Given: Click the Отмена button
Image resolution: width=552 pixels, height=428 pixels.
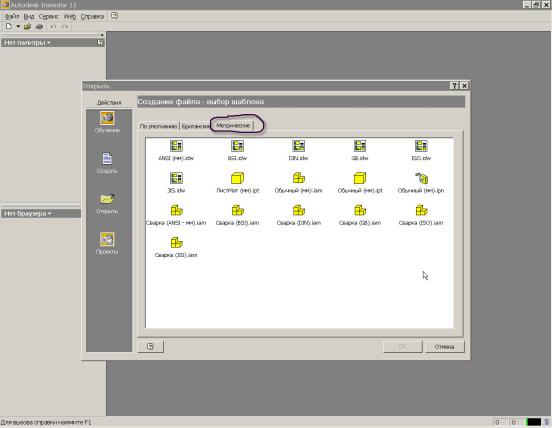Looking at the screenshot, I should click(x=445, y=347).
